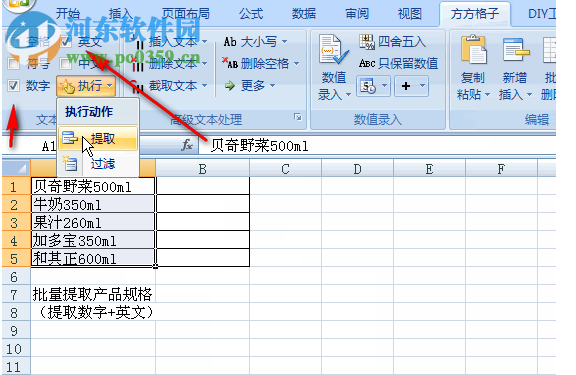
Task: Toggle the 数字 checkbox
Action: coord(13,86)
